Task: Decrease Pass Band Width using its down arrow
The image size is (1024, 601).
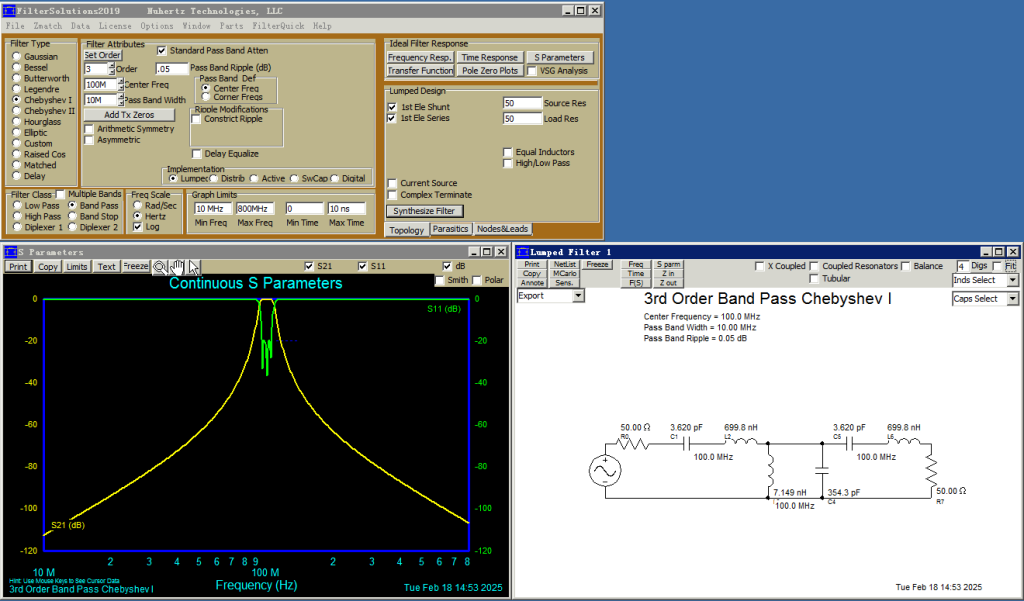Action: coord(120,103)
